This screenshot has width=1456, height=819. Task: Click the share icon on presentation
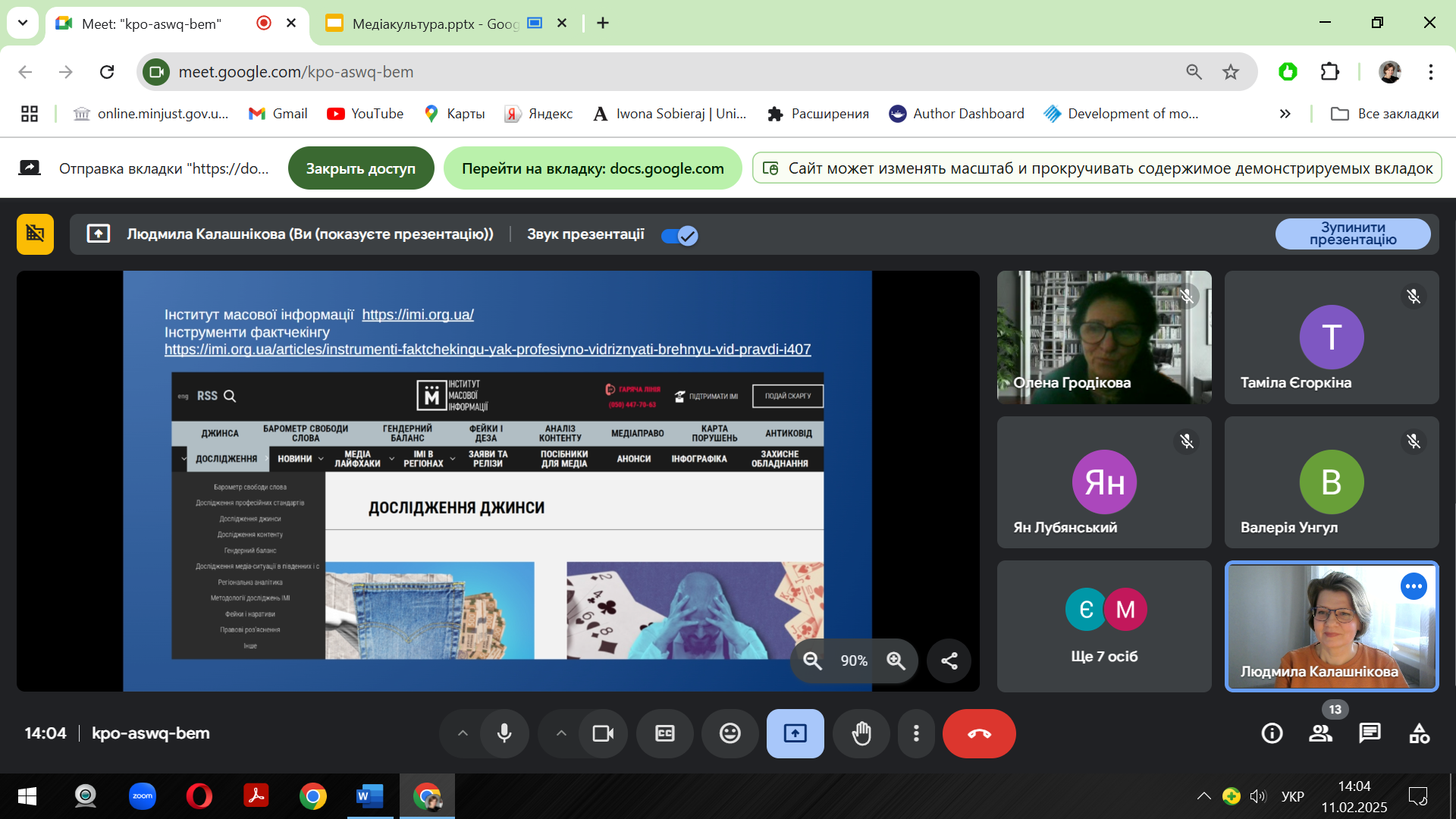point(949,661)
